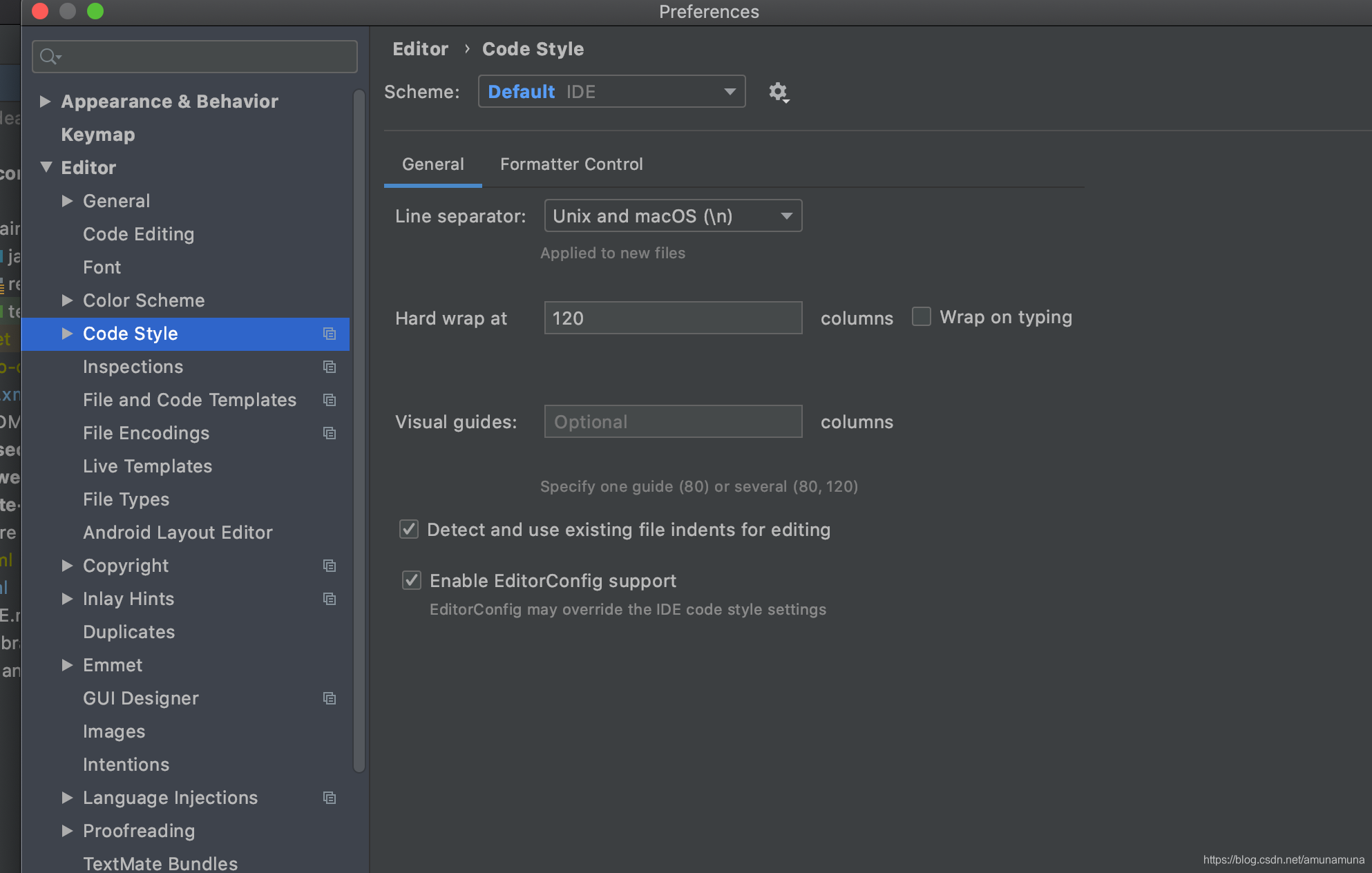Screen dimensions: 1372x873
Task: Click project-level icon beside File Encodings
Action: [x=330, y=433]
